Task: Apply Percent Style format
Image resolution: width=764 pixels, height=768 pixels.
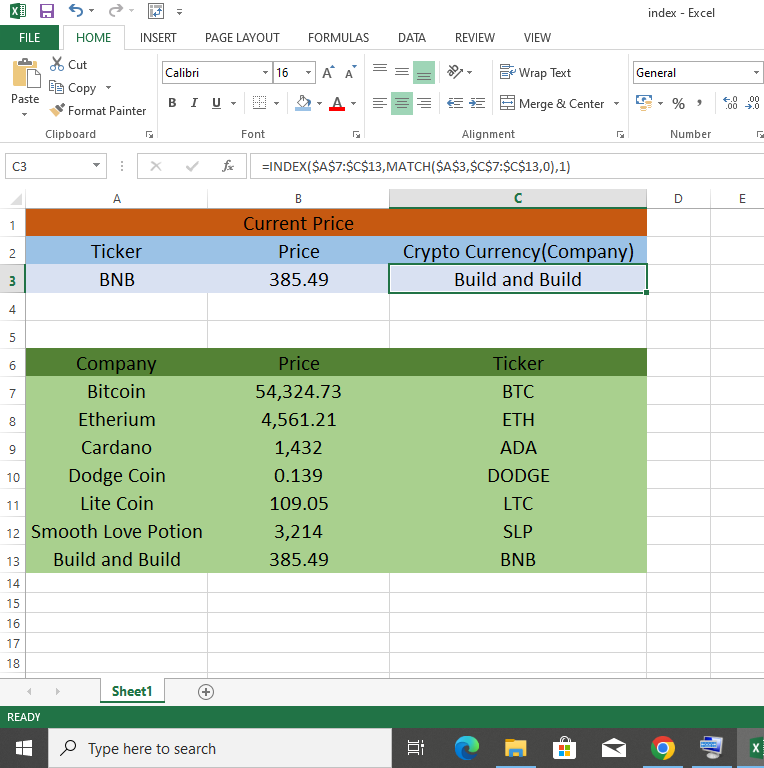Action: (x=678, y=103)
